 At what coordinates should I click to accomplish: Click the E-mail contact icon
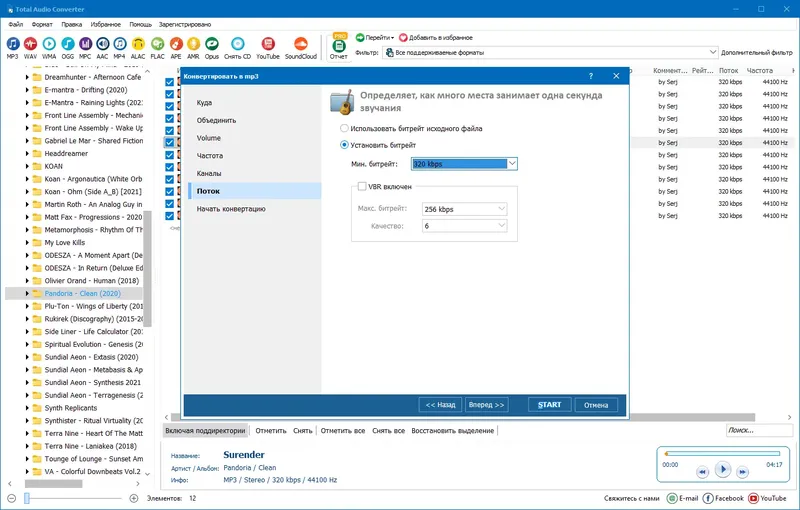coord(672,498)
